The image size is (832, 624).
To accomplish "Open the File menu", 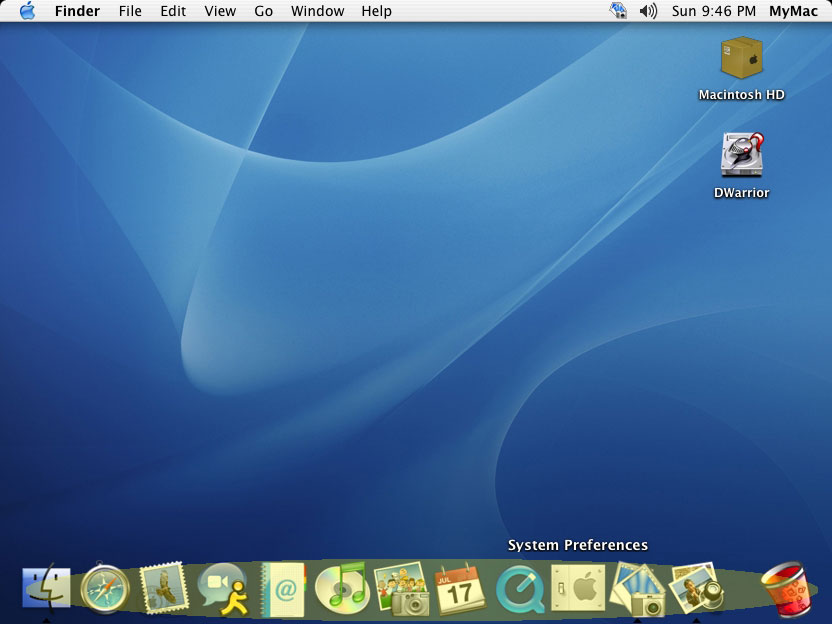I will [130, 11].
